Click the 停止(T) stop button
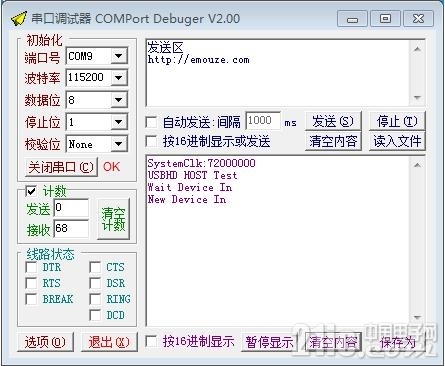445x366 pixels. pos(397,121)
